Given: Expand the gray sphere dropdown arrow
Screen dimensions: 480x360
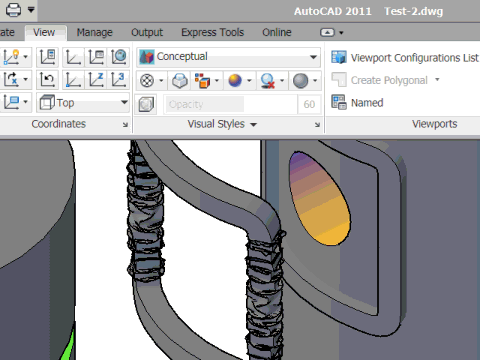Looking at the screenshot, I should coord(315,81).
